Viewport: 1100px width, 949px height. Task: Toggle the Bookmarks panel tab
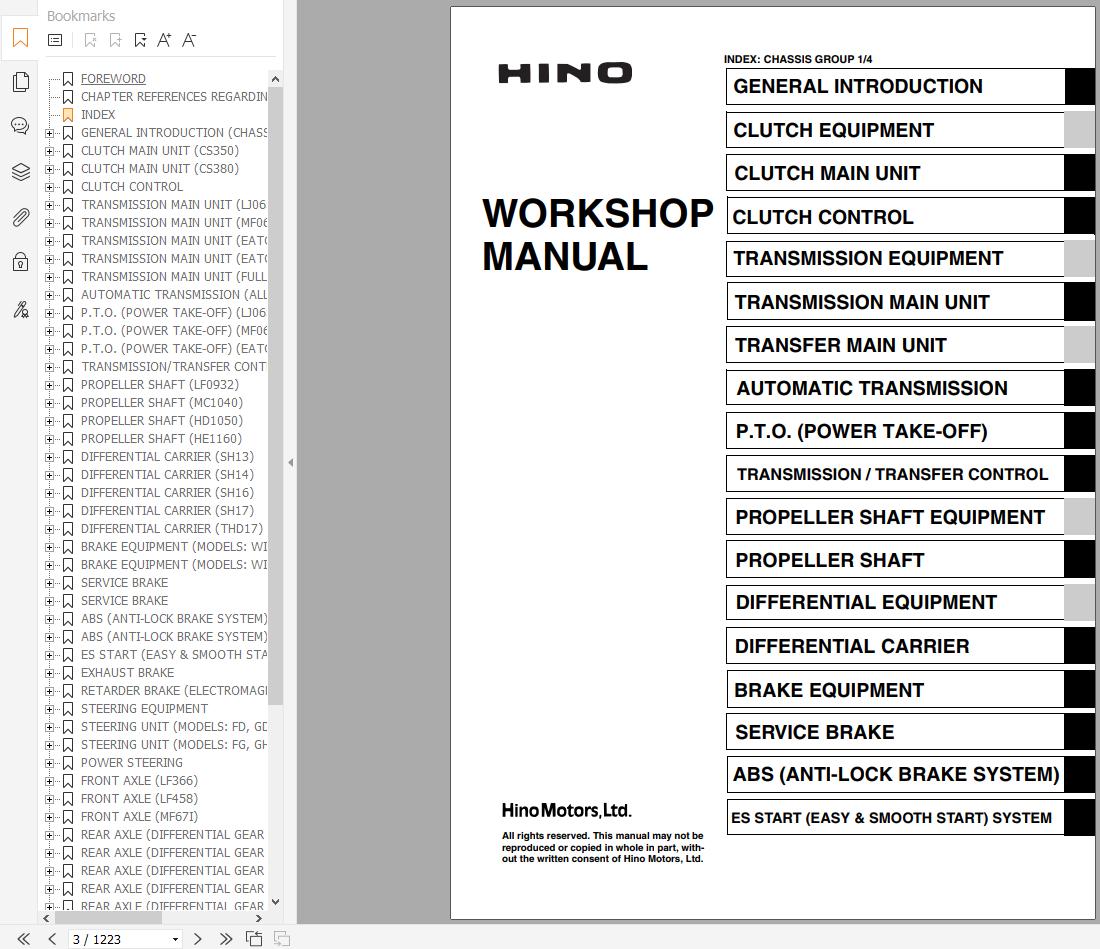20,38
